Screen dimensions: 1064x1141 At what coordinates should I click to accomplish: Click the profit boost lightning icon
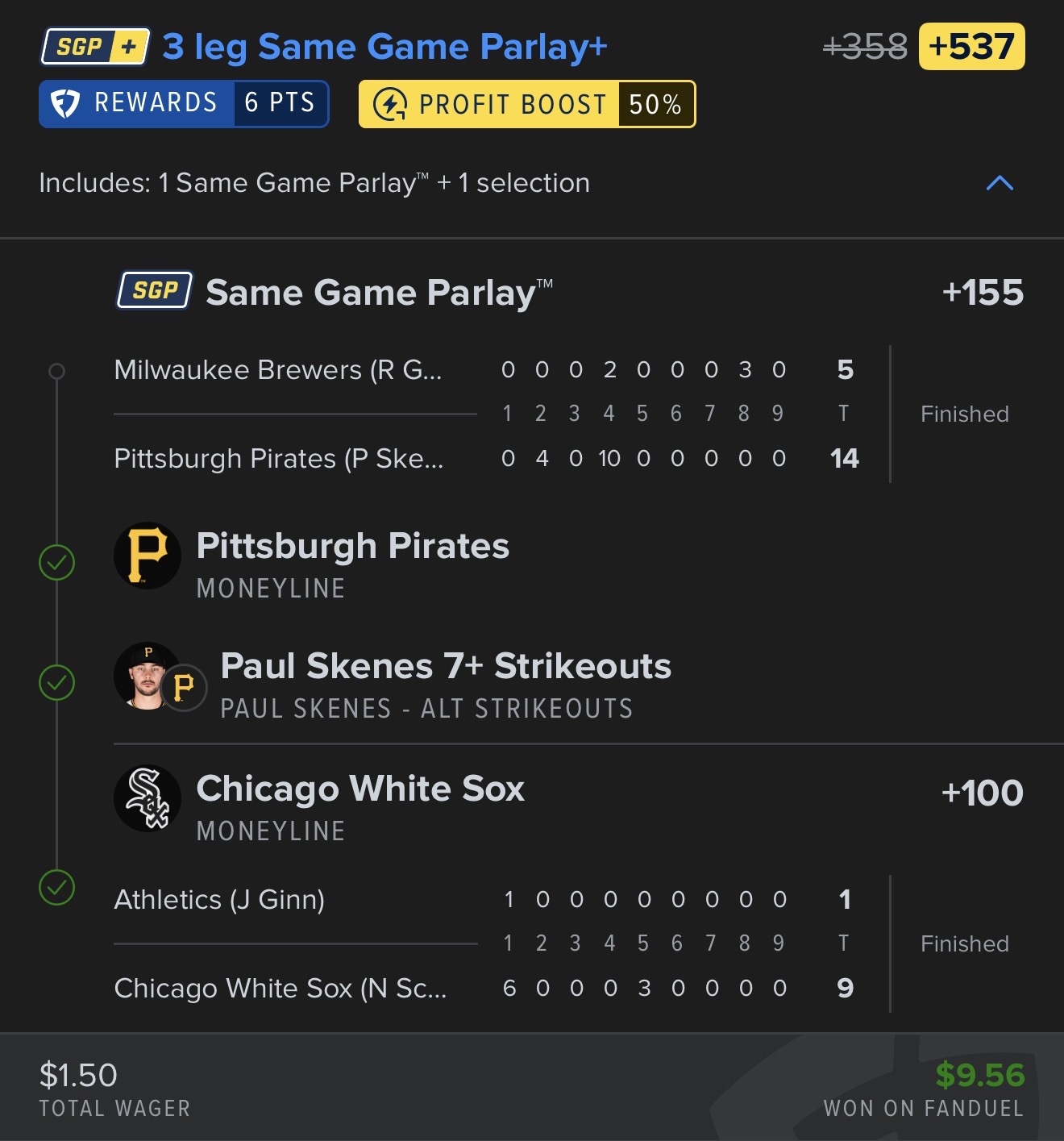point(390,104)
